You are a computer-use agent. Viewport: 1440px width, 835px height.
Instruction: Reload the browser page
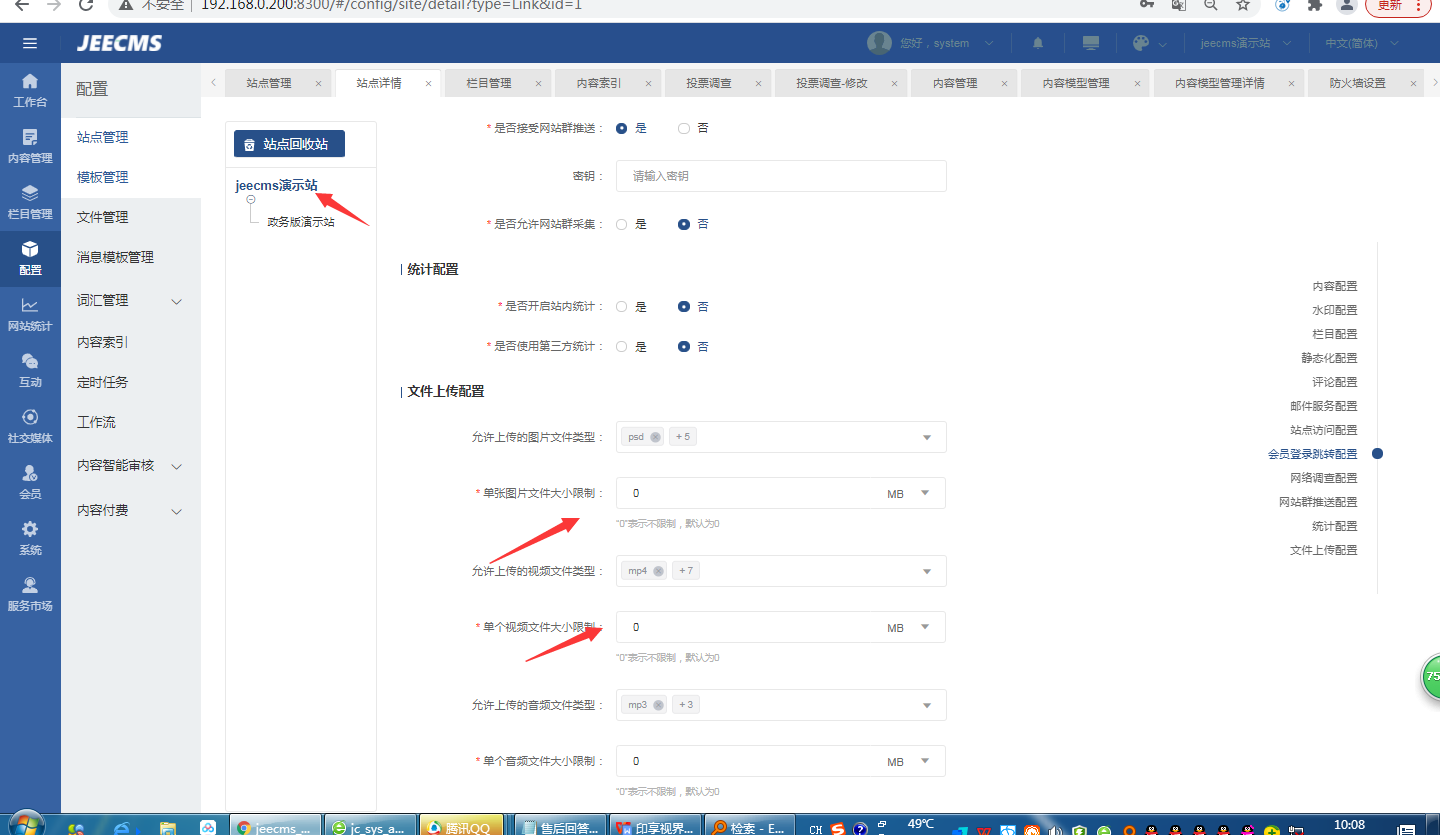[86, 5]
